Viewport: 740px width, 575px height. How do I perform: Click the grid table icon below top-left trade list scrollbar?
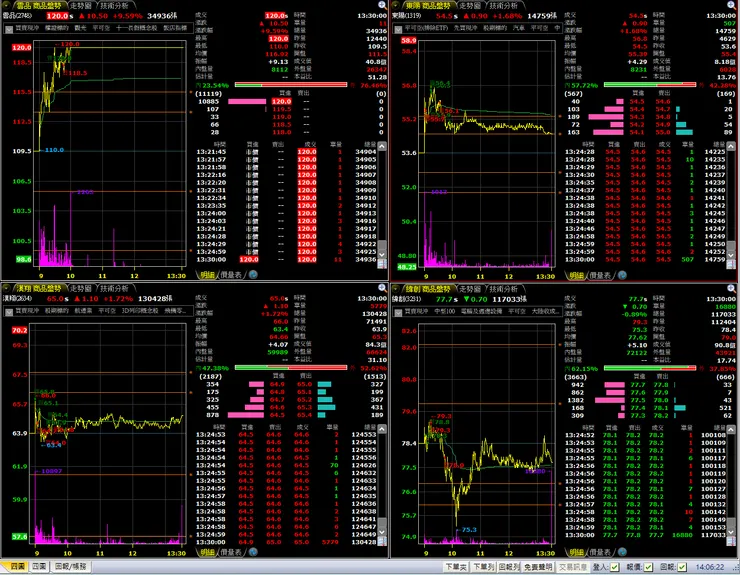382,264
